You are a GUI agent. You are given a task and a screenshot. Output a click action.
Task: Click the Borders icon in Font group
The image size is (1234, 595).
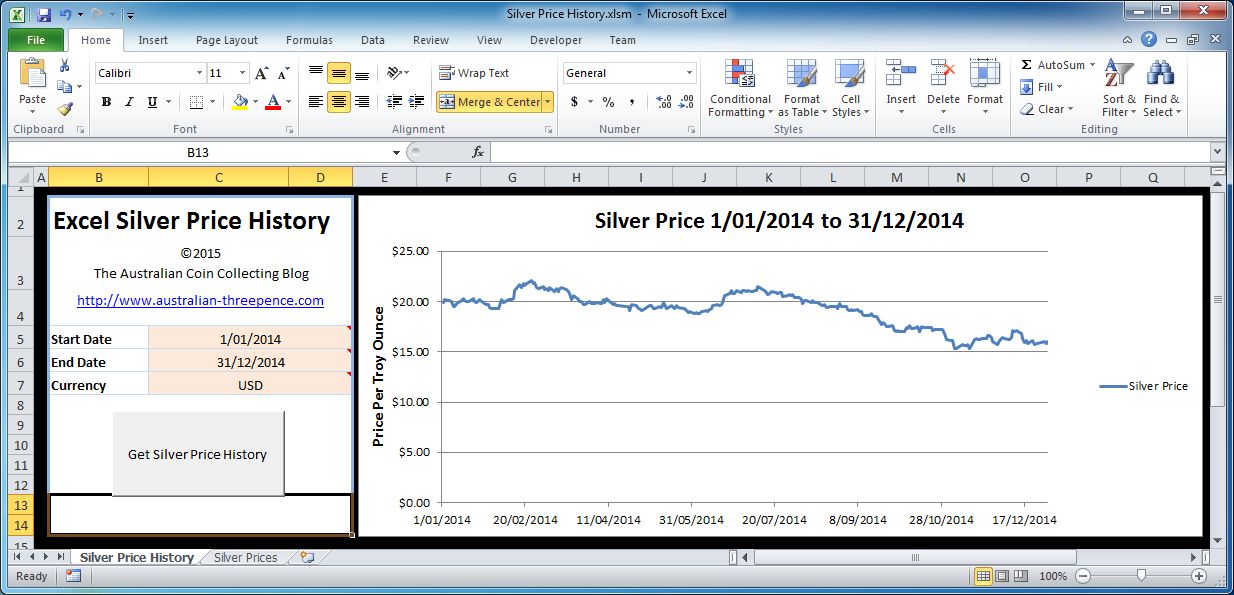point(195,102)
